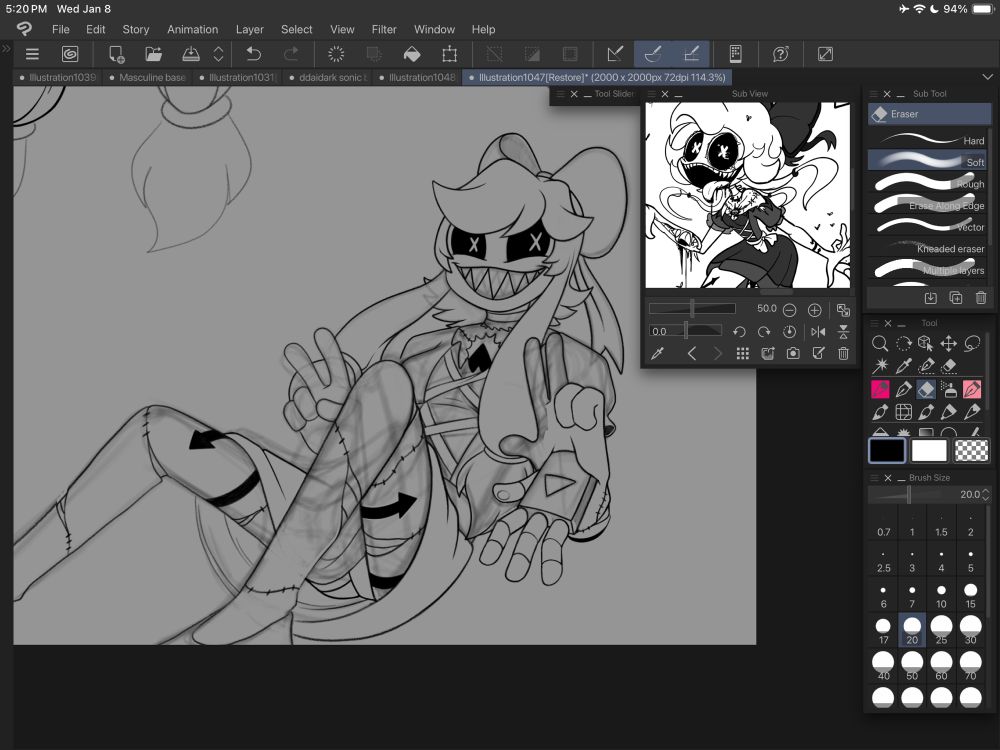Select the Auto select magic wand tool
Screen dimensions: 1000x750
(x=880, y=366)
